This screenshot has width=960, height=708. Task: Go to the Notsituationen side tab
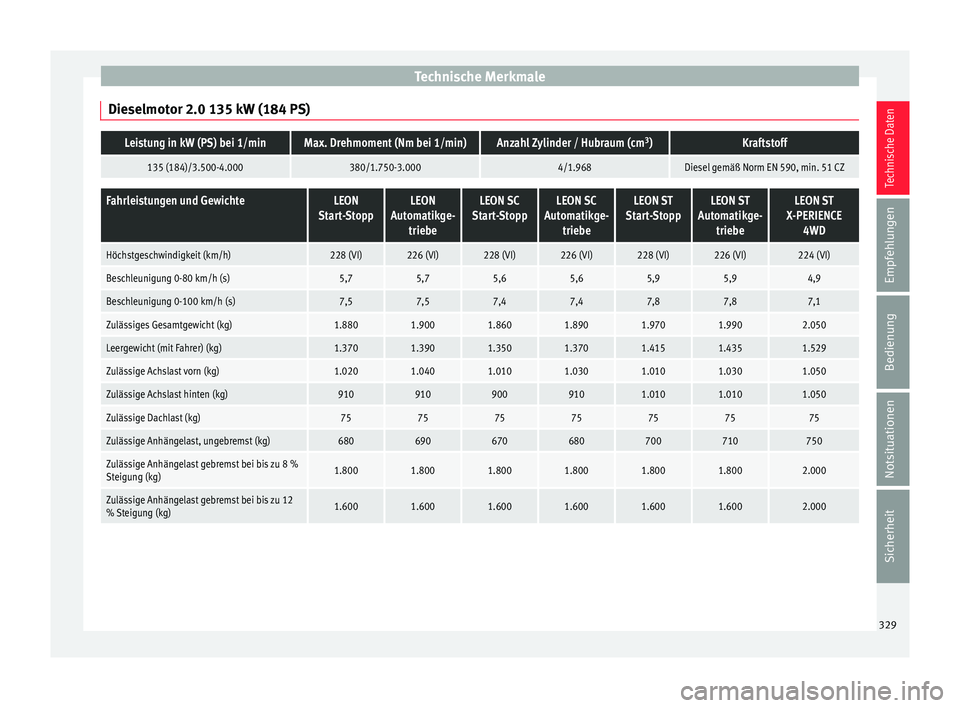click(892, 439)
